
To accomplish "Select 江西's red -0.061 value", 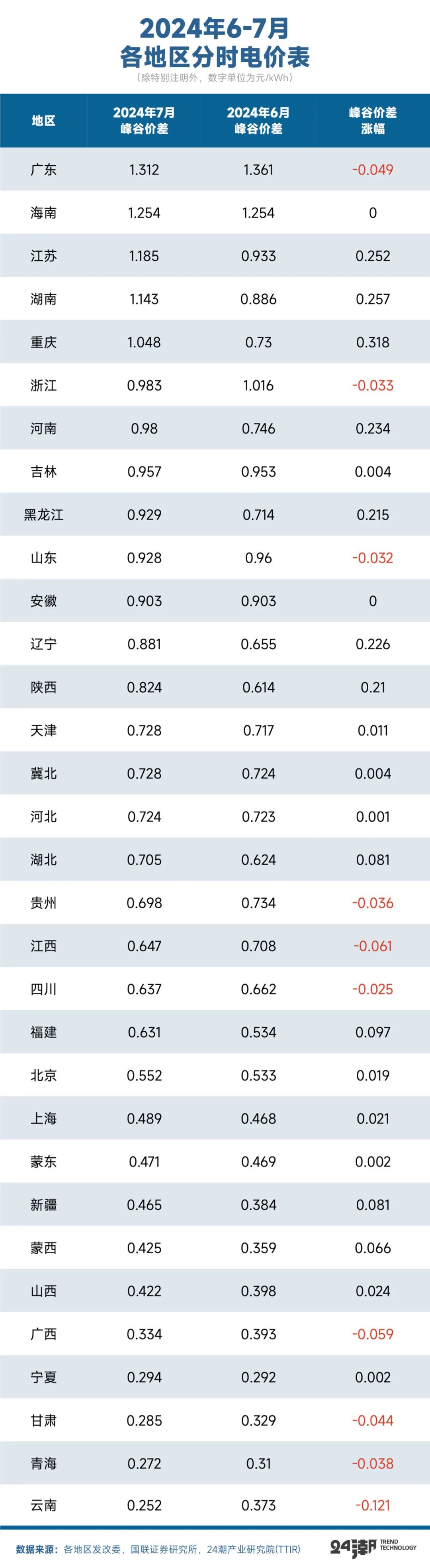I will click(372, 946).
